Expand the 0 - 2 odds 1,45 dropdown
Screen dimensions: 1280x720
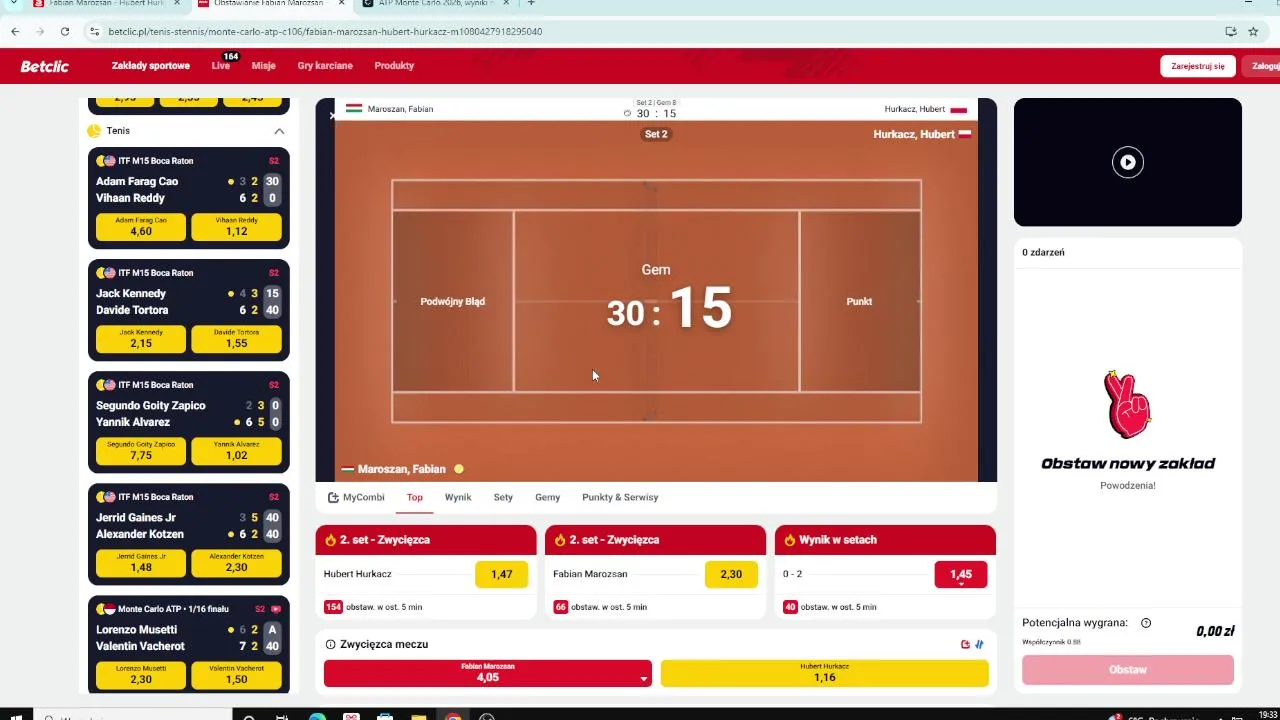(x=961, y=574)
